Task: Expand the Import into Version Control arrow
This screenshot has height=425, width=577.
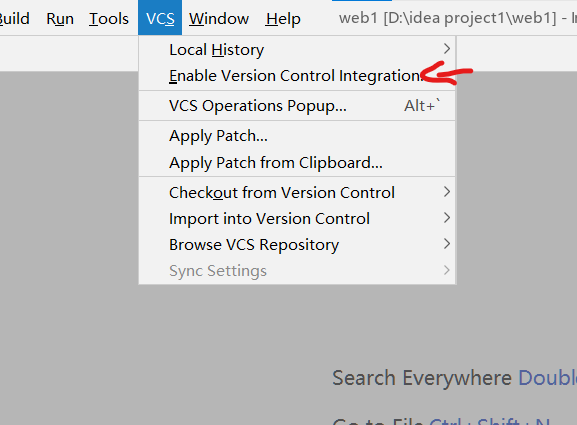Action: tap(447, 218)
